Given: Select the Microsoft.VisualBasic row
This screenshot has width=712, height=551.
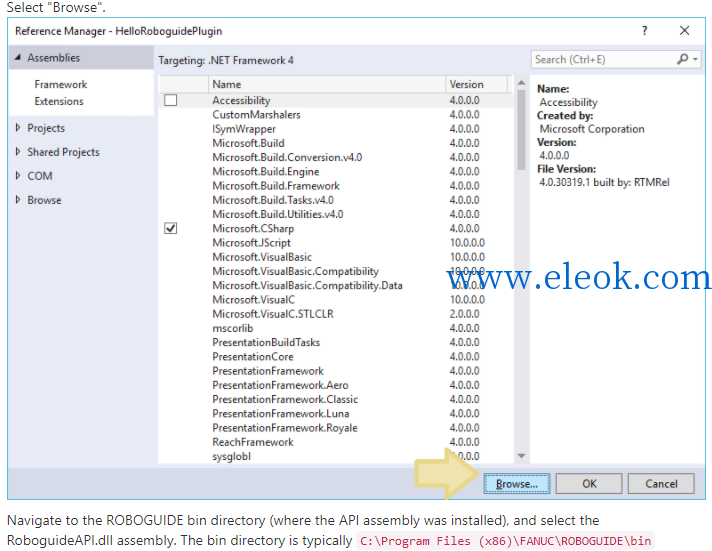Looking at the screenshot, I should click(336, 257).
